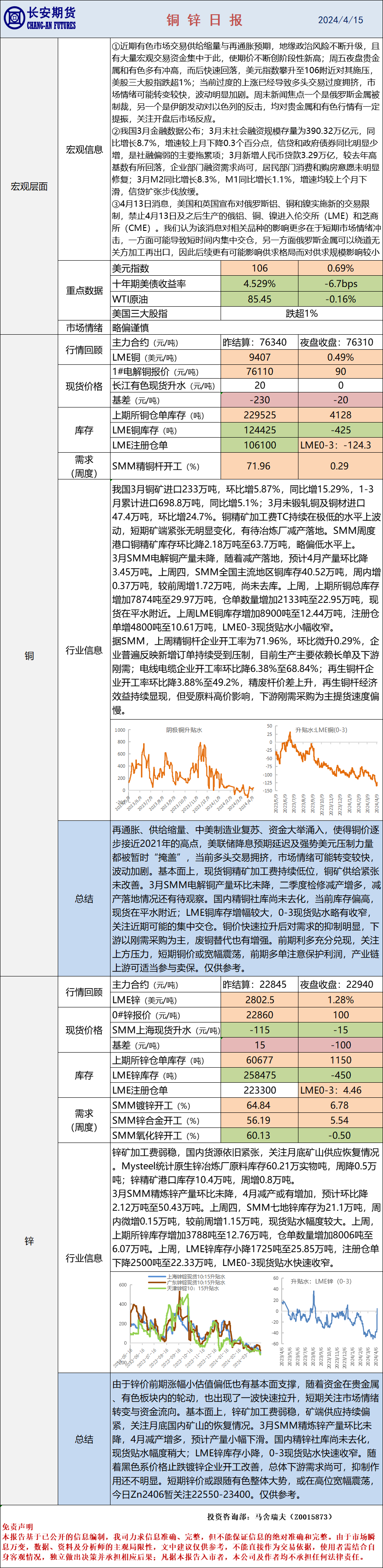
Task: Click the 跌超1% cell
Action: (x=301, y=313)
